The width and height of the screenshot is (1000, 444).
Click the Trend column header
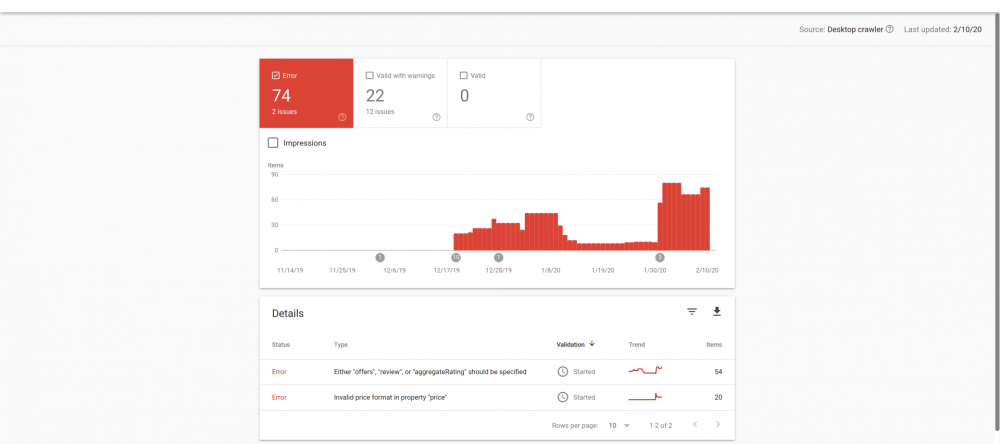tap(636, 344)
